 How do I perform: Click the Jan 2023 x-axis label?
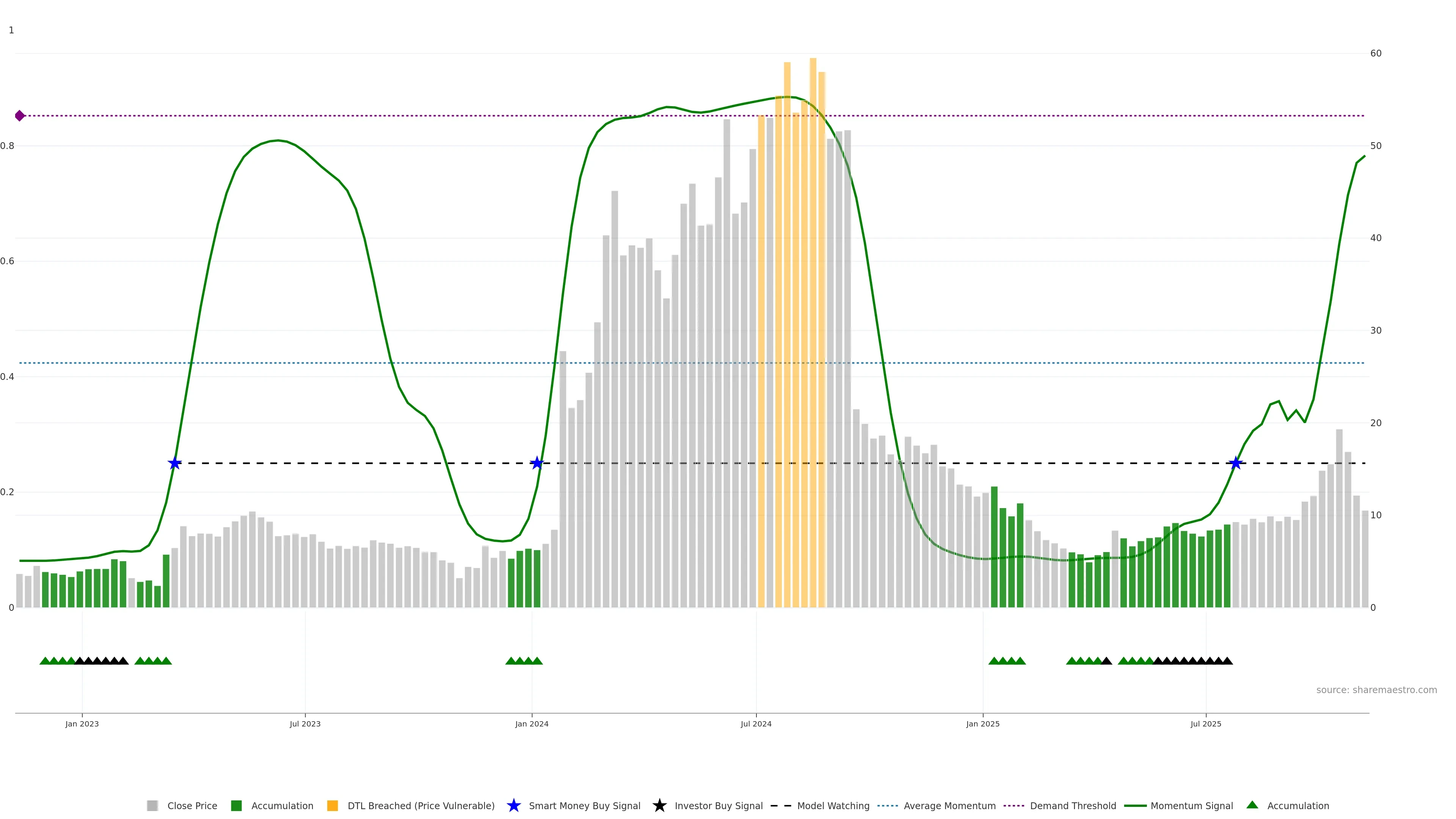point(82,724)
